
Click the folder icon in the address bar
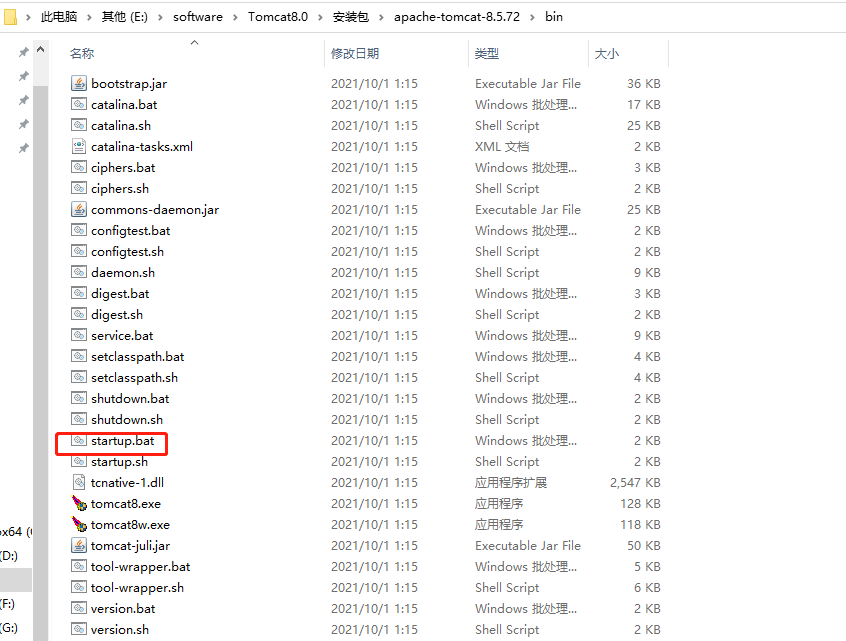coord(10,17)
